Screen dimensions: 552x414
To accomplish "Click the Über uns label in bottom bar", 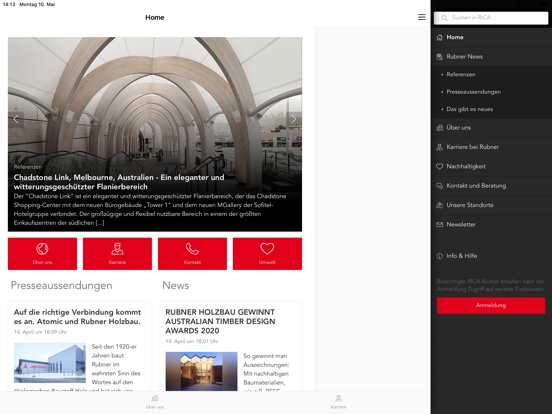I will (155, 407).
